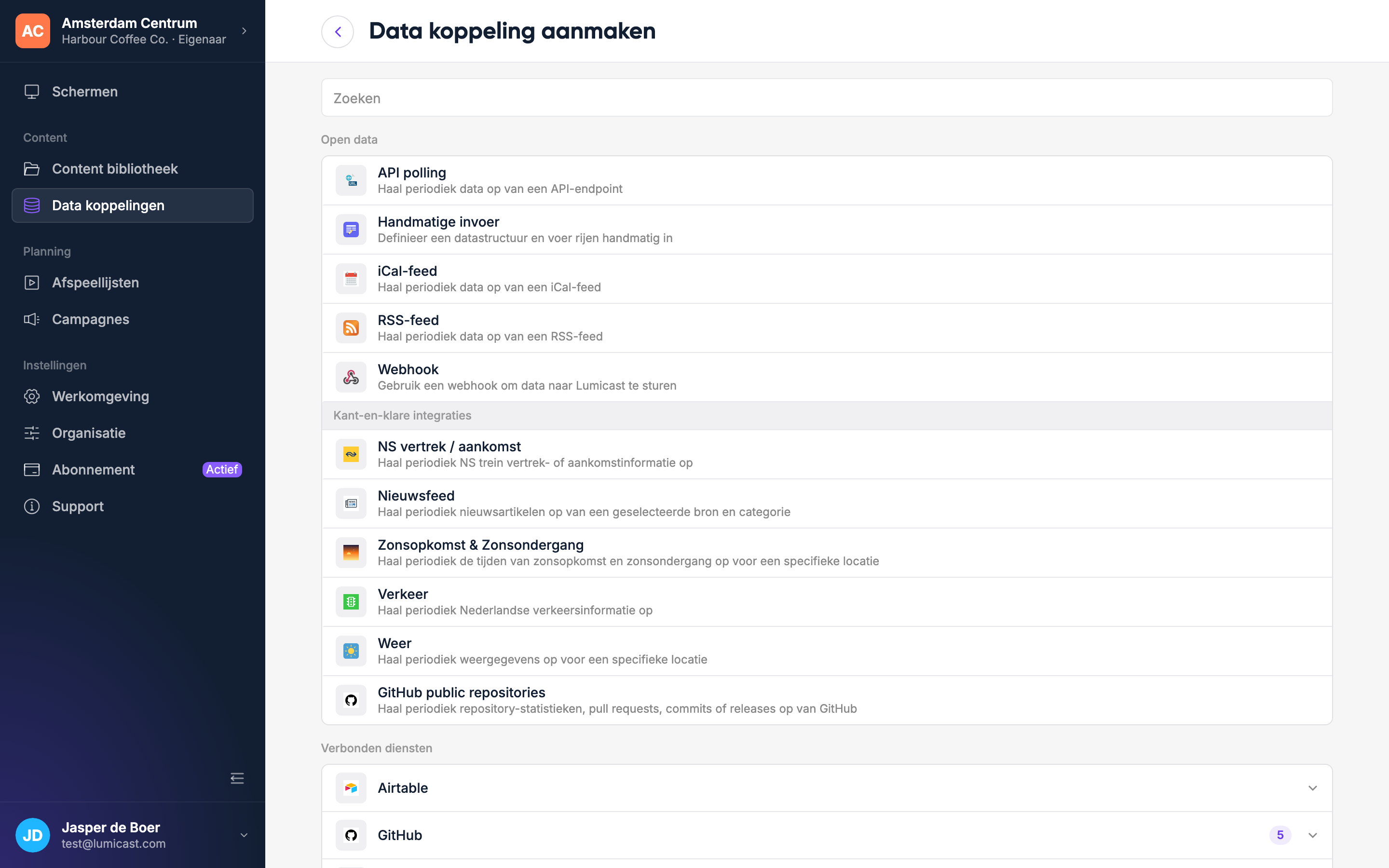Click the Zonsopkomst & Zonsondergang icon
Image resolution: width=1389 pixels, height=868 pixels.
[x=351, y=552]
